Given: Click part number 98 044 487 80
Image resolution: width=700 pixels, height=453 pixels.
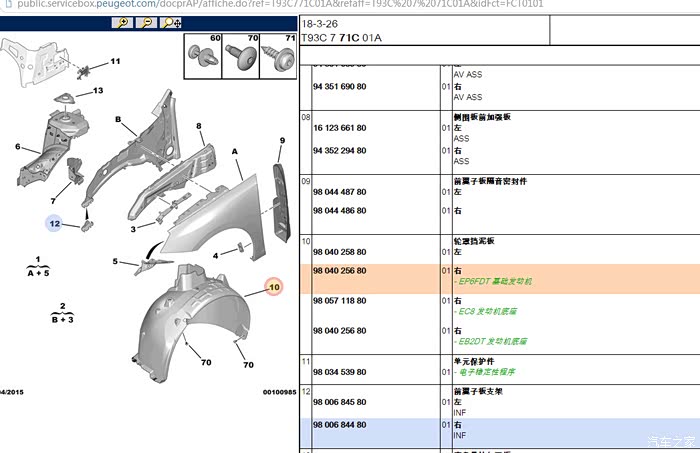Looking at the screenshot, I should coord(340,192).
